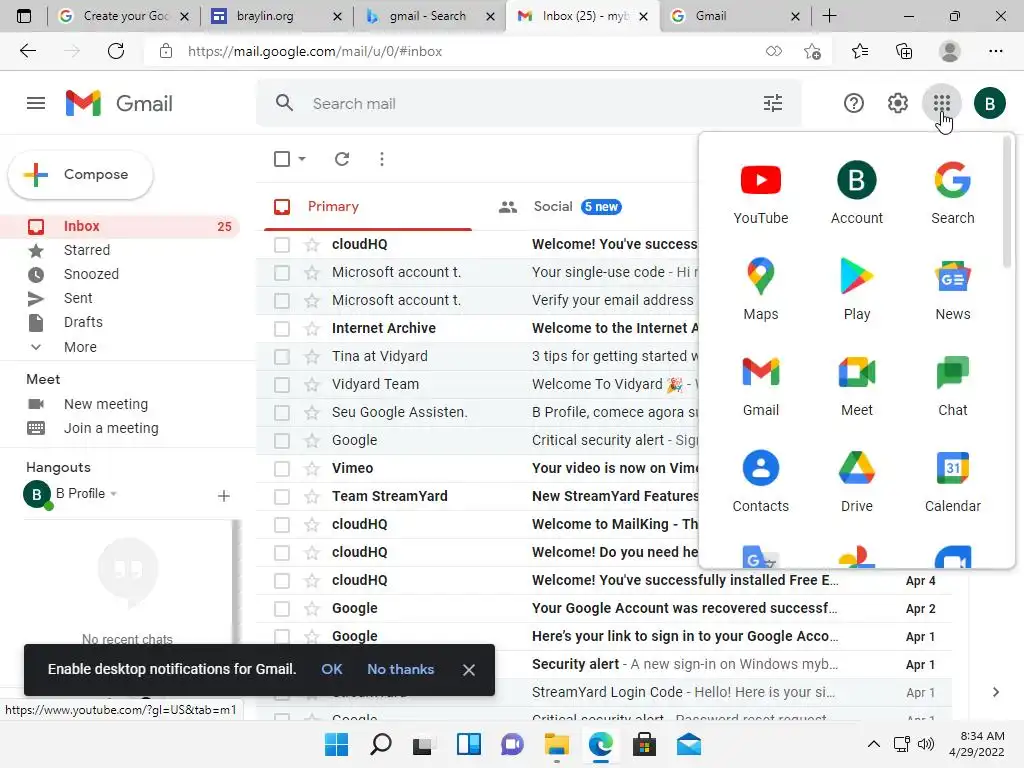Screen dimensions: 1024x768
Task: Decline notifications with No thanks
Action: pyautogui.click(x=400, y=669)
